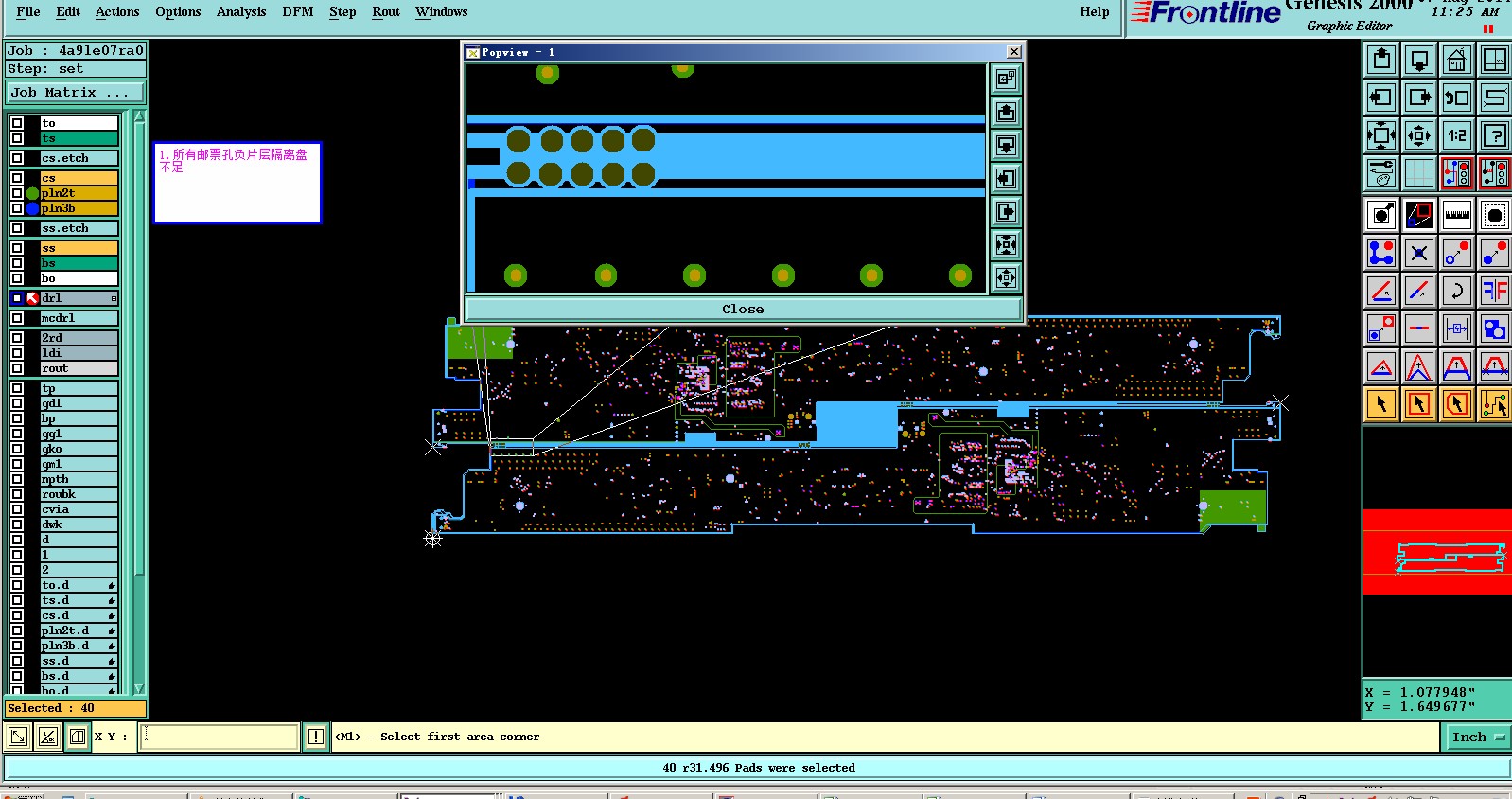Expand the drl layer options marker

(114, 298)
